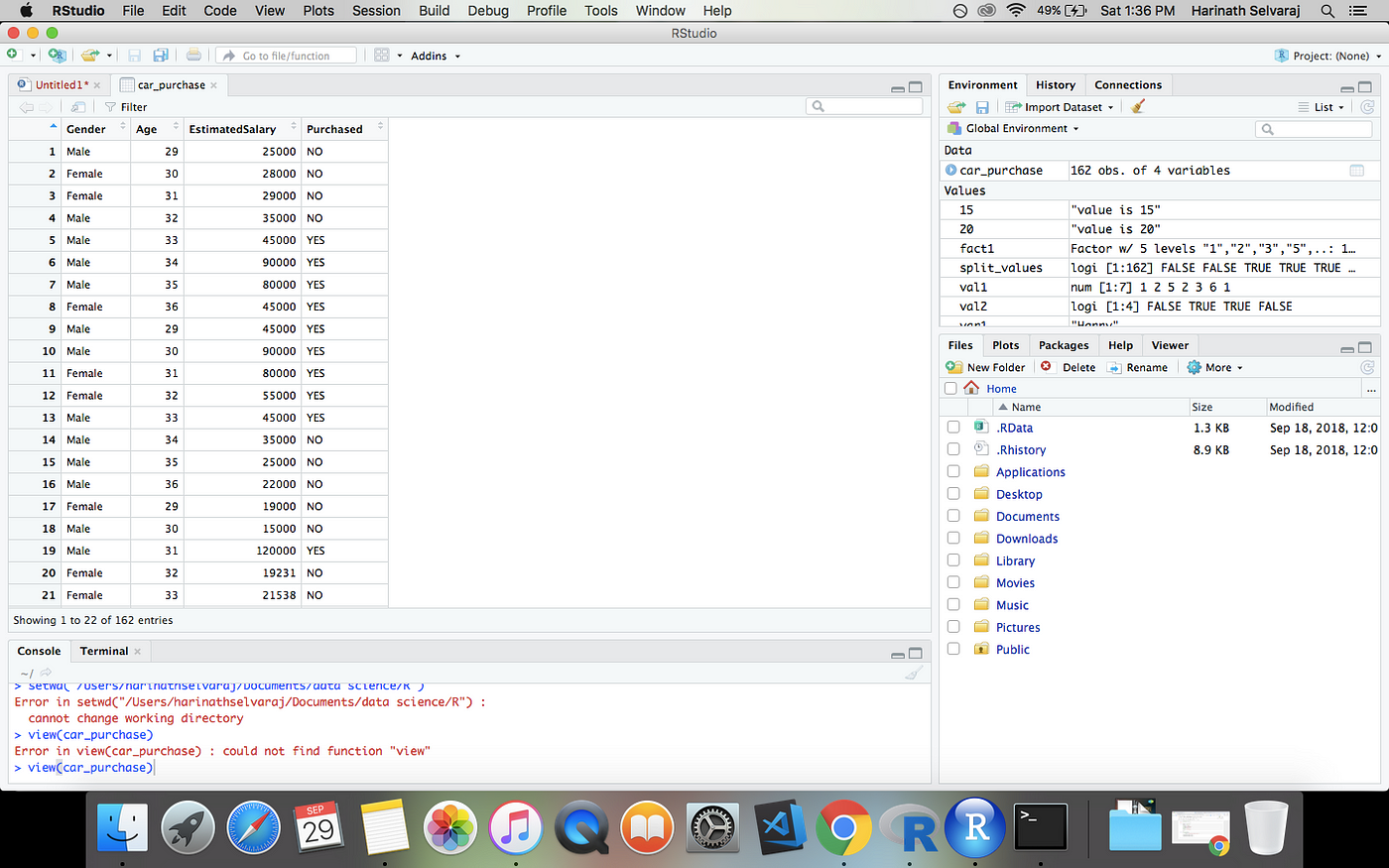The height and width of the screenshot is (868, 1389).
Task: Maximize the Console pane
Action: pyautogui.click(x=916, y=653)
